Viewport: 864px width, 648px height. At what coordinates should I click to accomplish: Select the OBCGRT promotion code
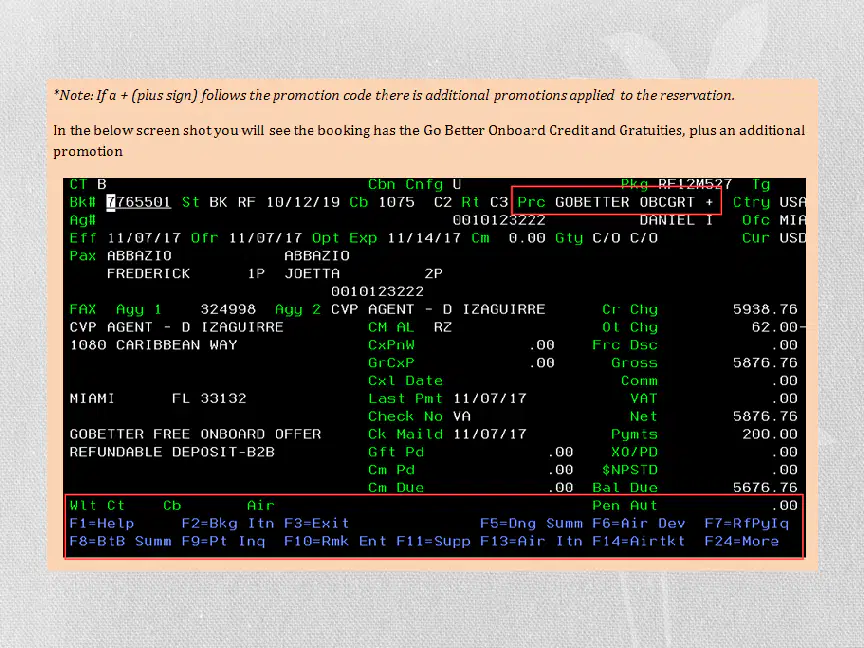(x=667, y=202)
